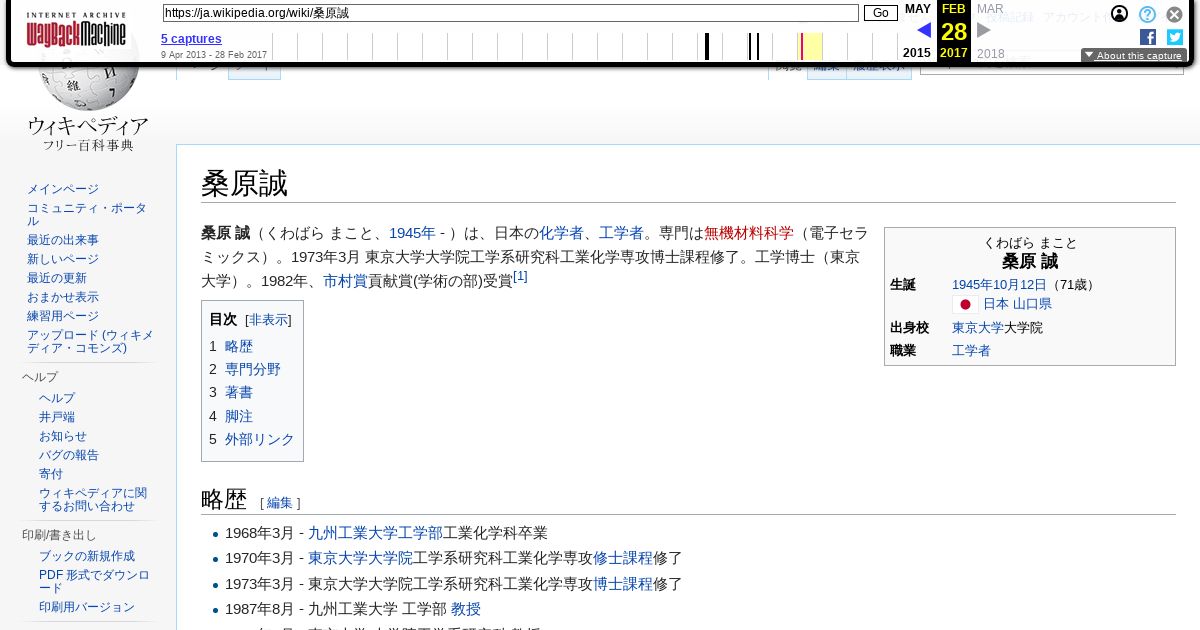
Task: Click the Wayback URL input field
Action: 510,13
